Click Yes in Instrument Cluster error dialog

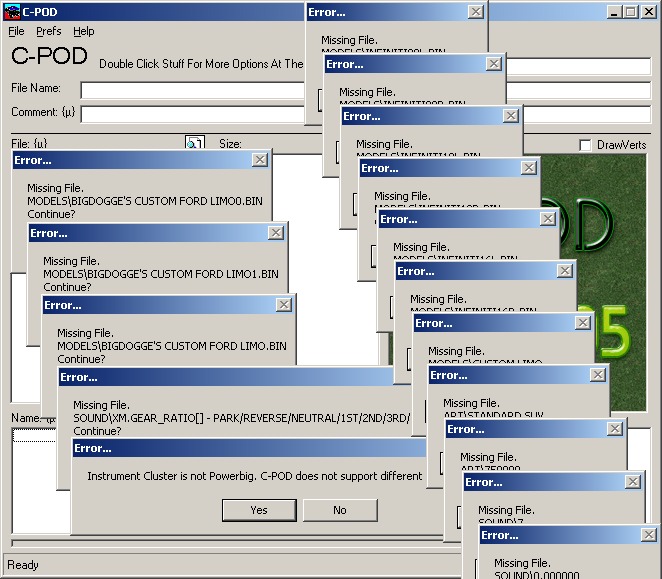259,510
